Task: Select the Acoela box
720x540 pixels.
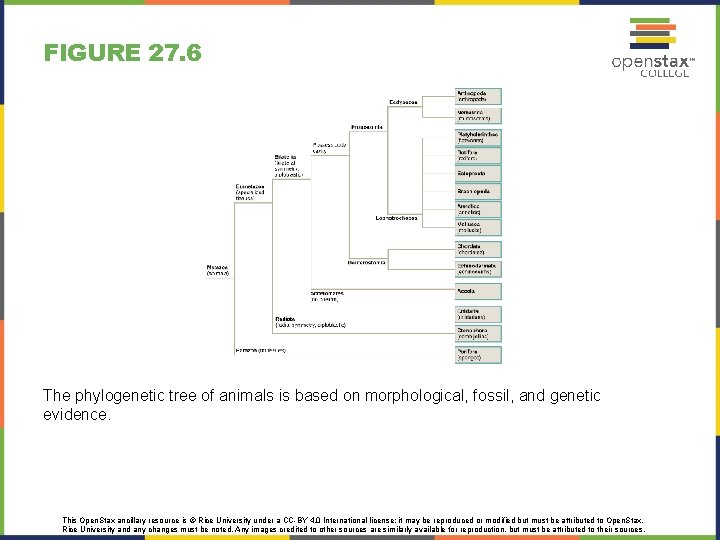Action: coord(478,291)
